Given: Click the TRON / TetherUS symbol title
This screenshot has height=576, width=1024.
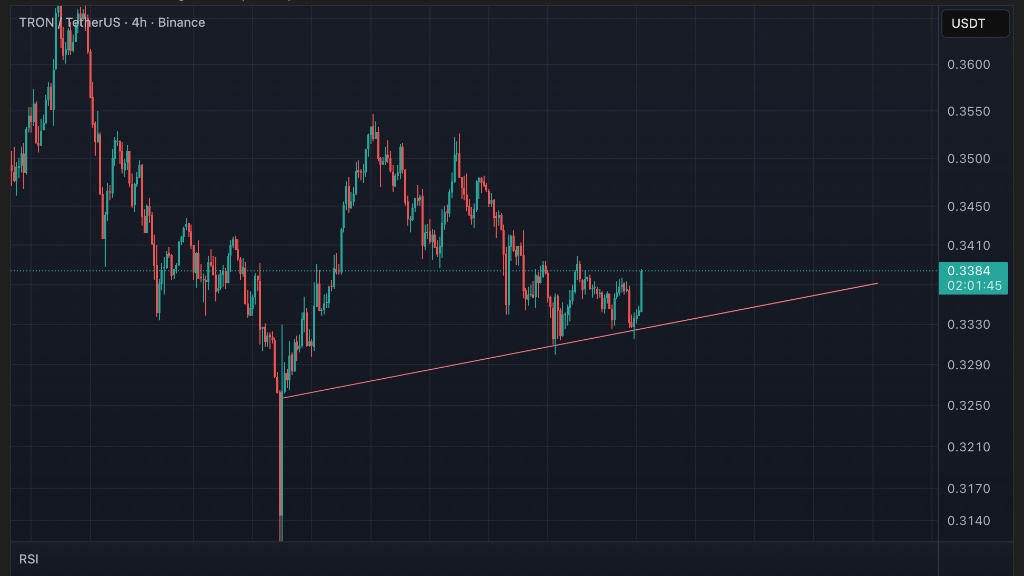Looking at the screenshot, I should [x=65, y=22].
